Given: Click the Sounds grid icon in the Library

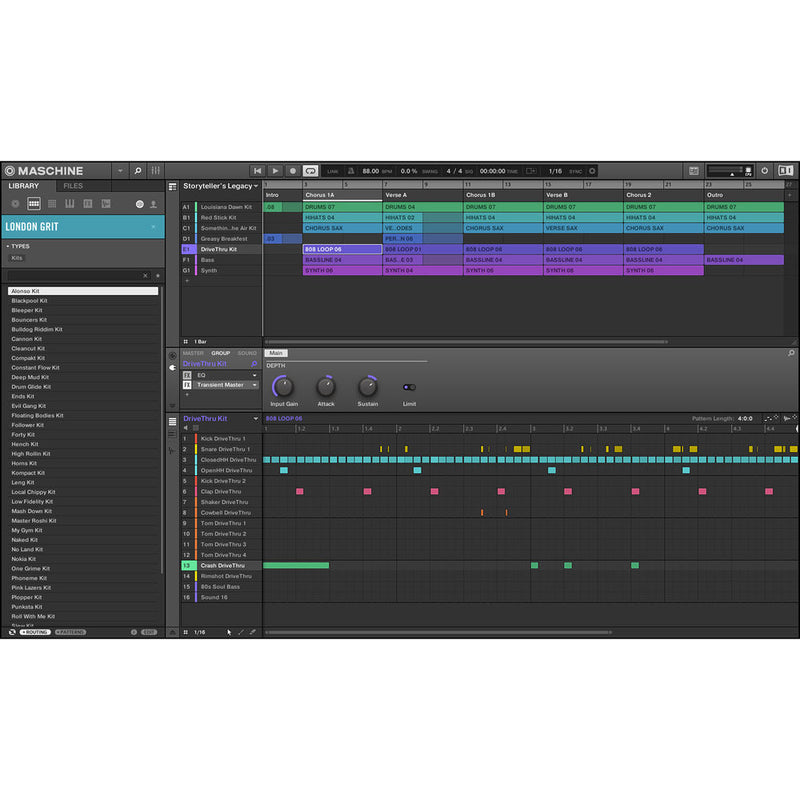Looking at the screenshot, I should [51, 204].
